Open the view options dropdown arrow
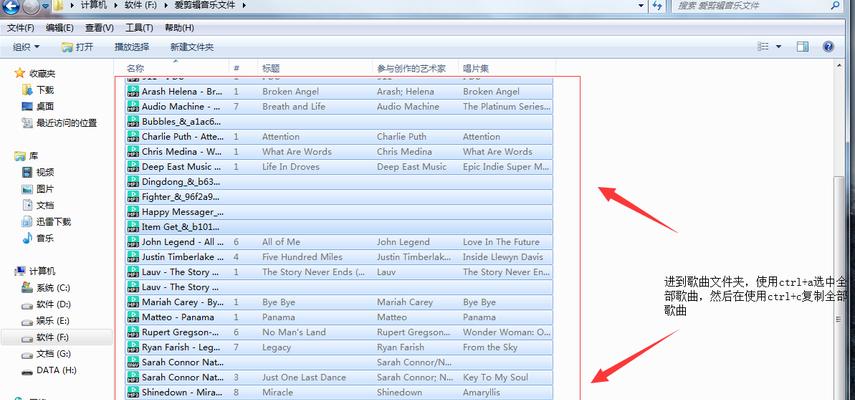 [x=779, y=47]
